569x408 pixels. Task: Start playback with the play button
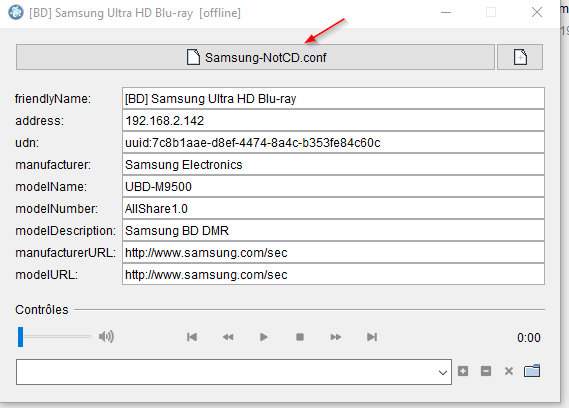tap(264, 337)
